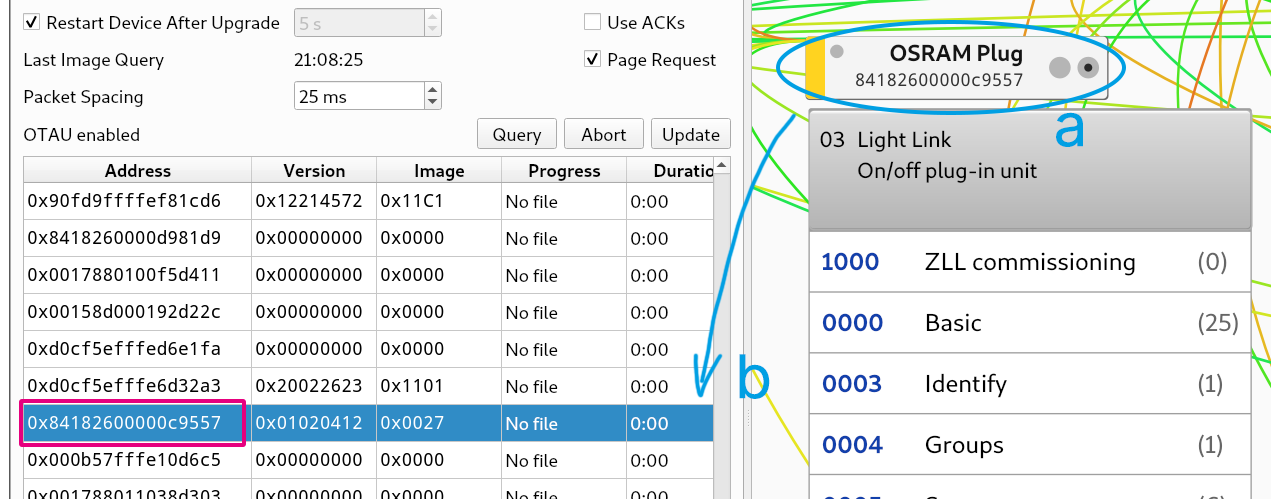This screenshot has width=1271, height=499.
Task: Decrease Packet Spacing with down arrow
Action: 433,103
